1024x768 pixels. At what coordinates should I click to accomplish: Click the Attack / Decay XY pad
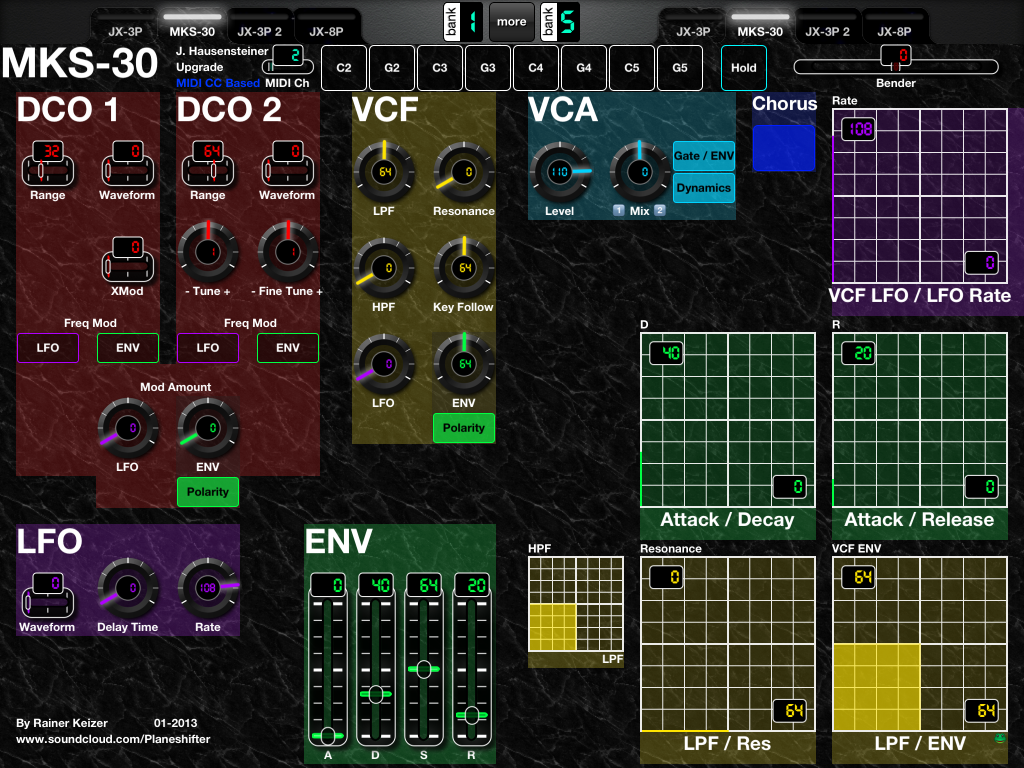point(728,420)
